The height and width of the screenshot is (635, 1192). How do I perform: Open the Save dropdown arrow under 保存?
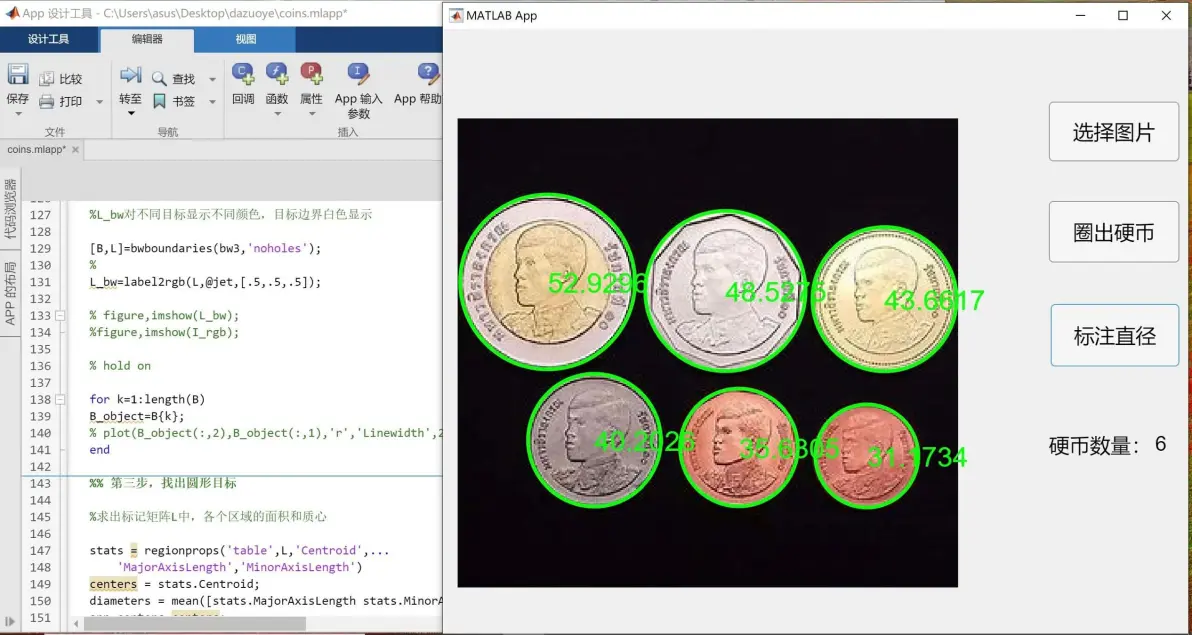[17, 114]
